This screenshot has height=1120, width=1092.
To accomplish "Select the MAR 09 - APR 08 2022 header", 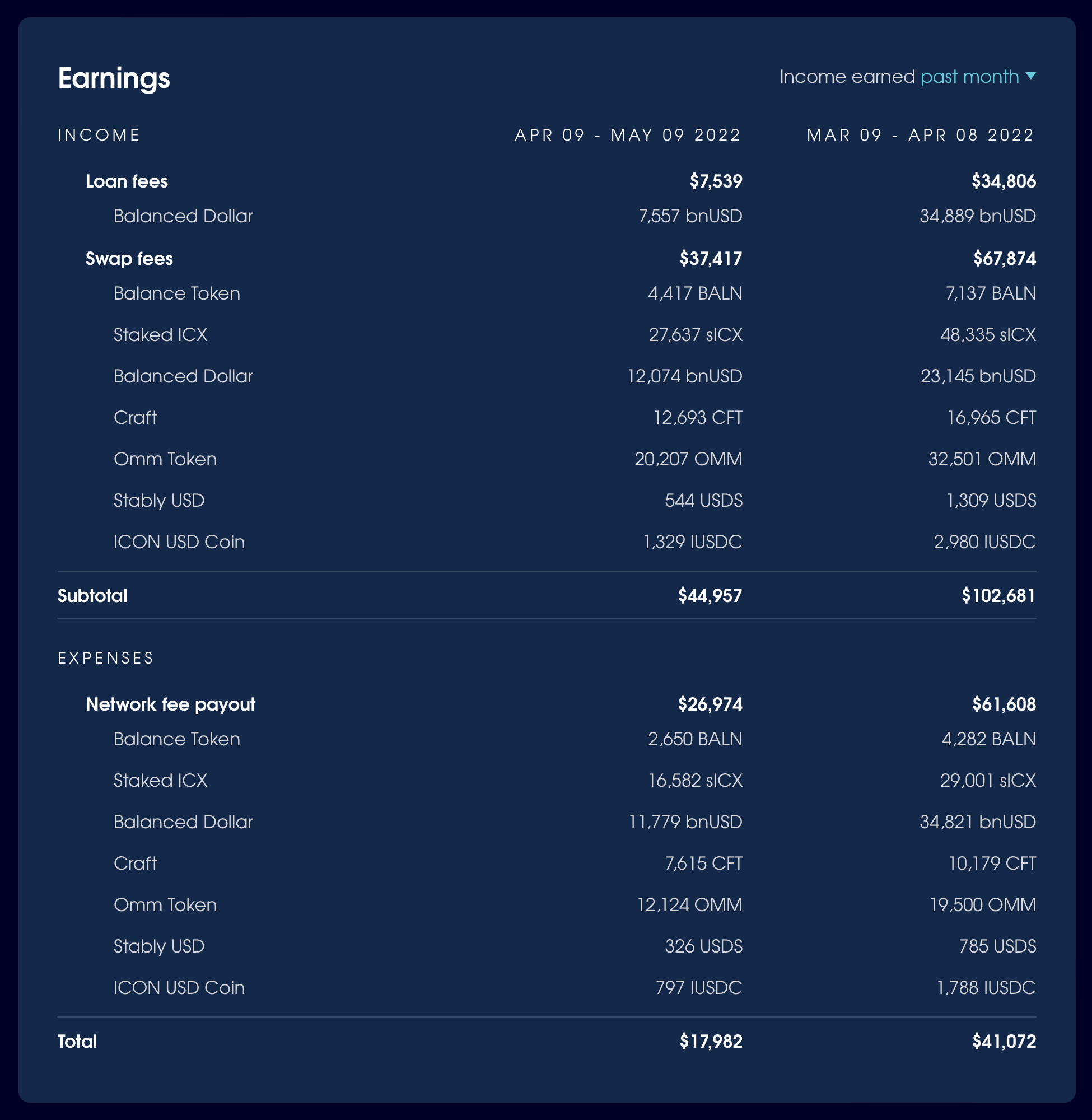I will click(921, 135).
